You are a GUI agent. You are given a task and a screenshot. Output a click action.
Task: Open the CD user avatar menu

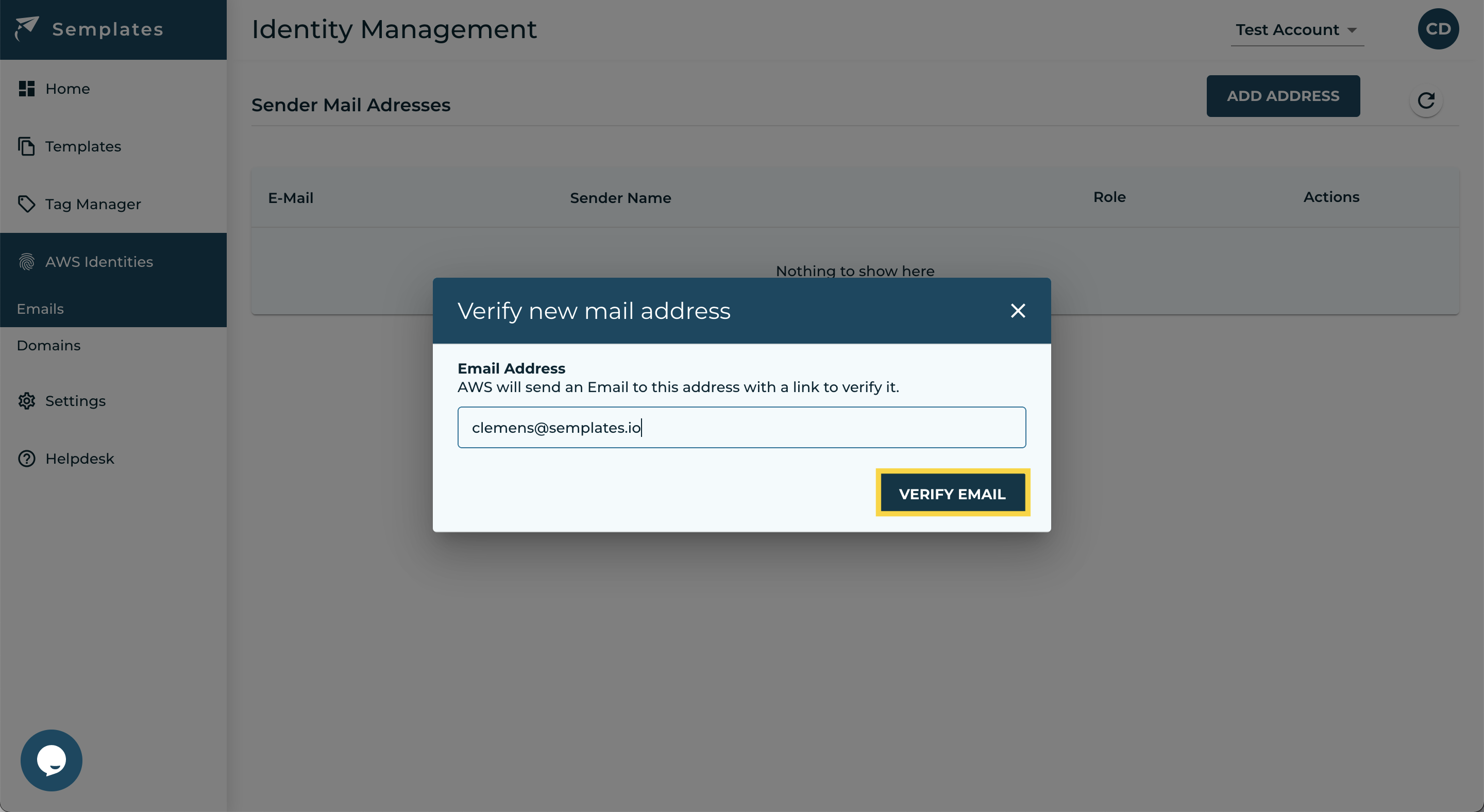(x=1438, y=29)
